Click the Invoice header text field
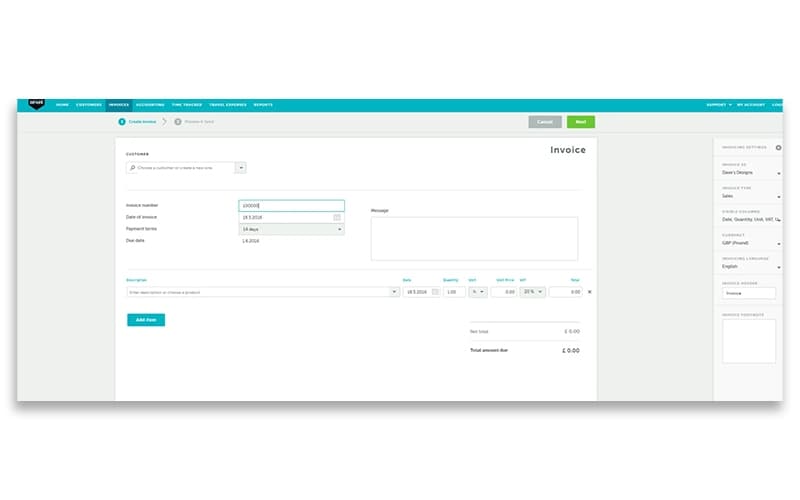800x500 pixels. point(749,293)
